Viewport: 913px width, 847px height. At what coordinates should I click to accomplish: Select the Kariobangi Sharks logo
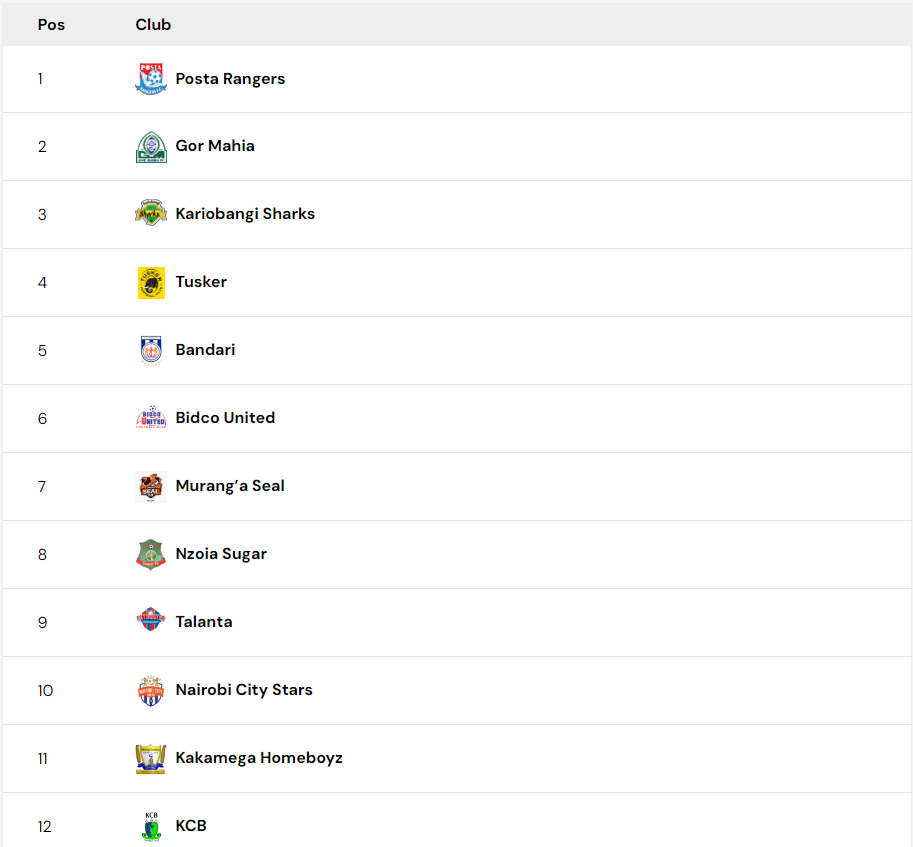coord(151,213)
